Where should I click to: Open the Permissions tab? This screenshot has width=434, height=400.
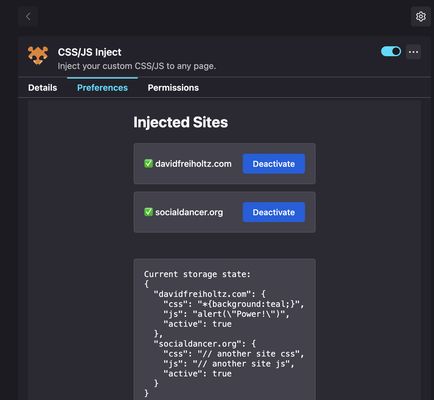[x=173, y=88]
